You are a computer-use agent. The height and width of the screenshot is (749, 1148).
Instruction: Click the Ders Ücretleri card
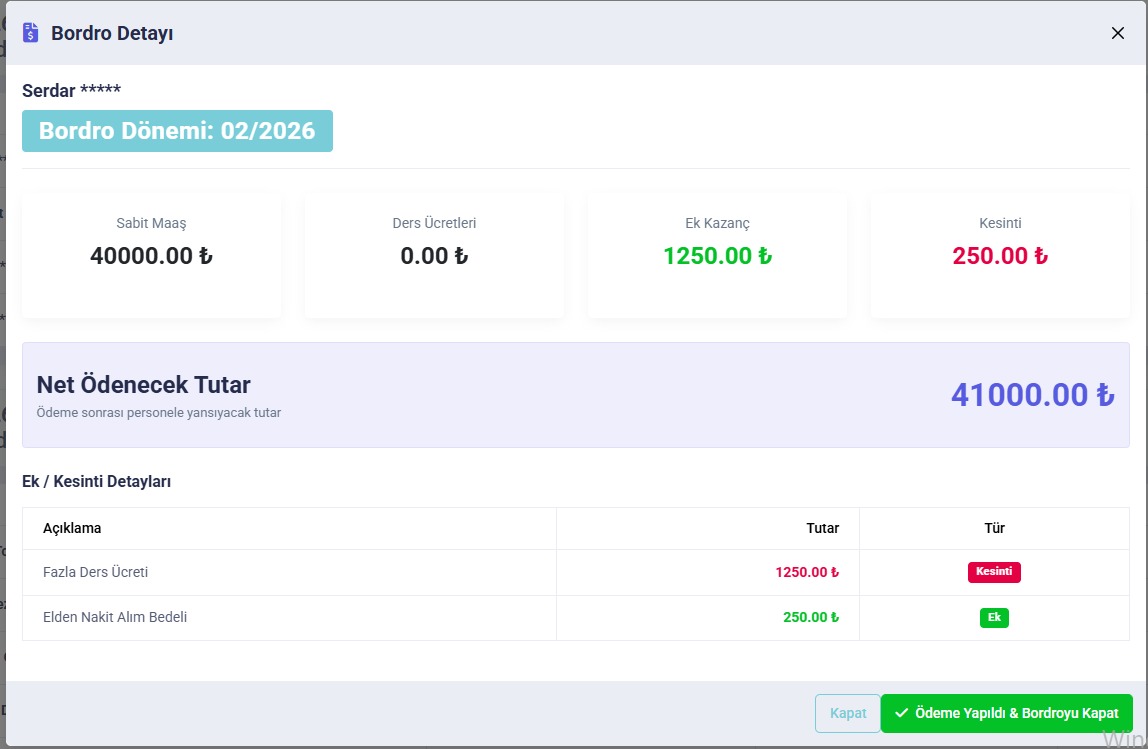pyautogui.click(x=434, y=255)
